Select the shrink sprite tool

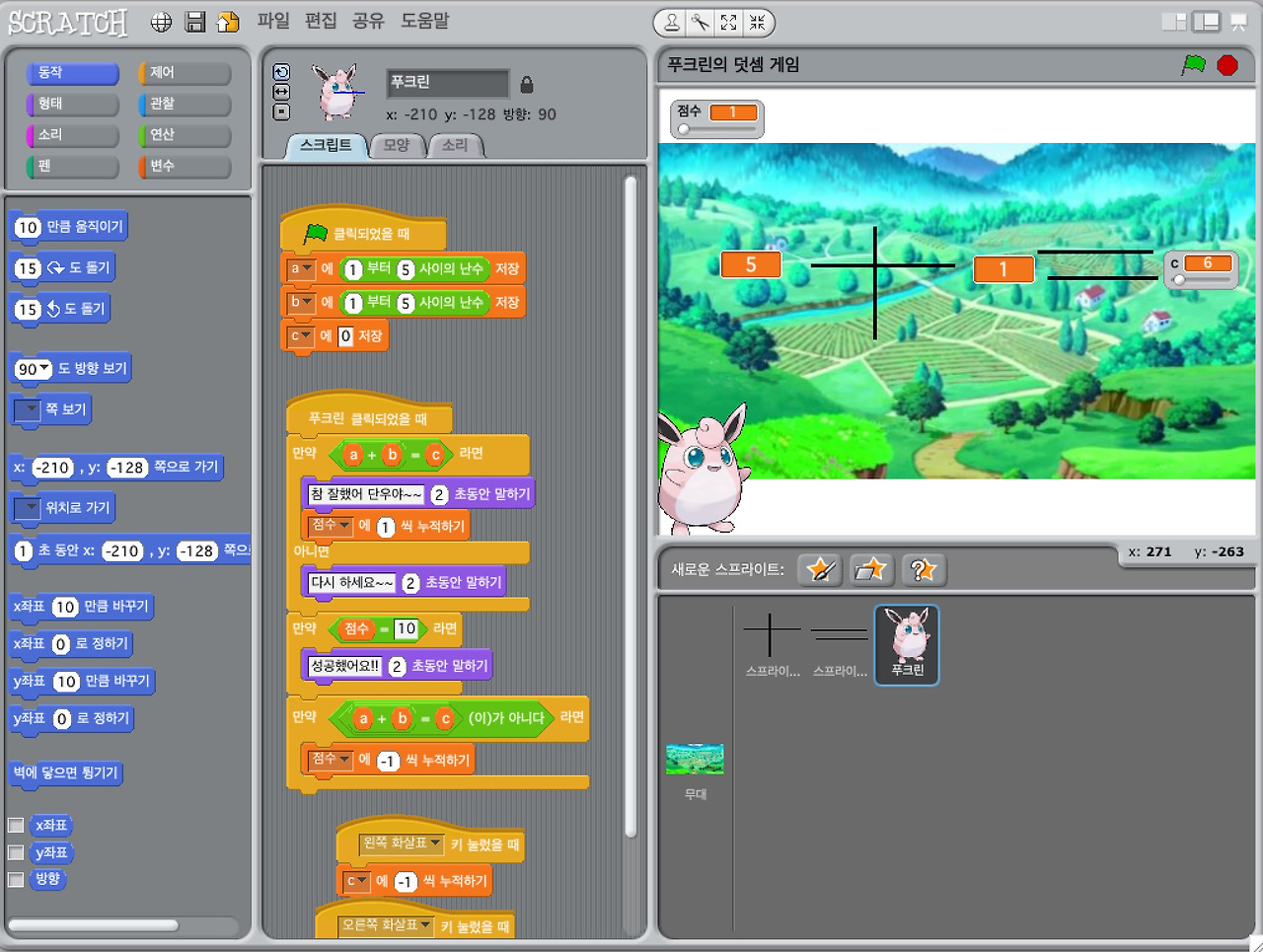[x=757, y=22]
